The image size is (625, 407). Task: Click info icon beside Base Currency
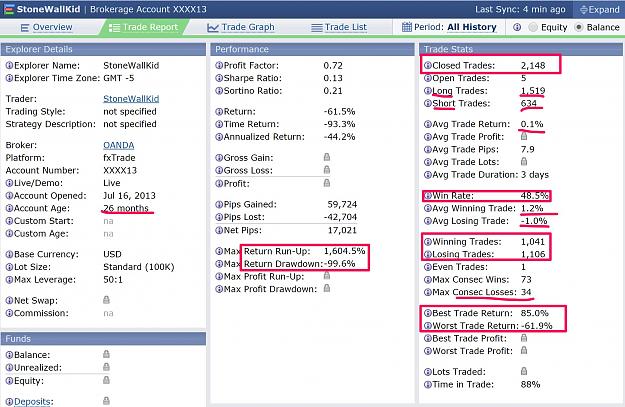point(9,254)
